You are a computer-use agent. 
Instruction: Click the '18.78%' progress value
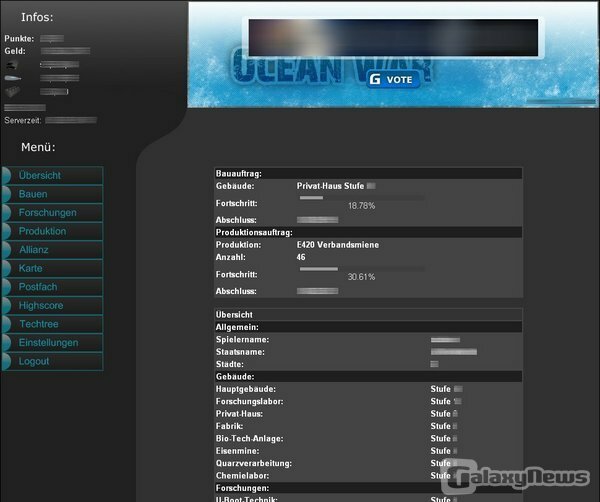[x=362, y=206]
